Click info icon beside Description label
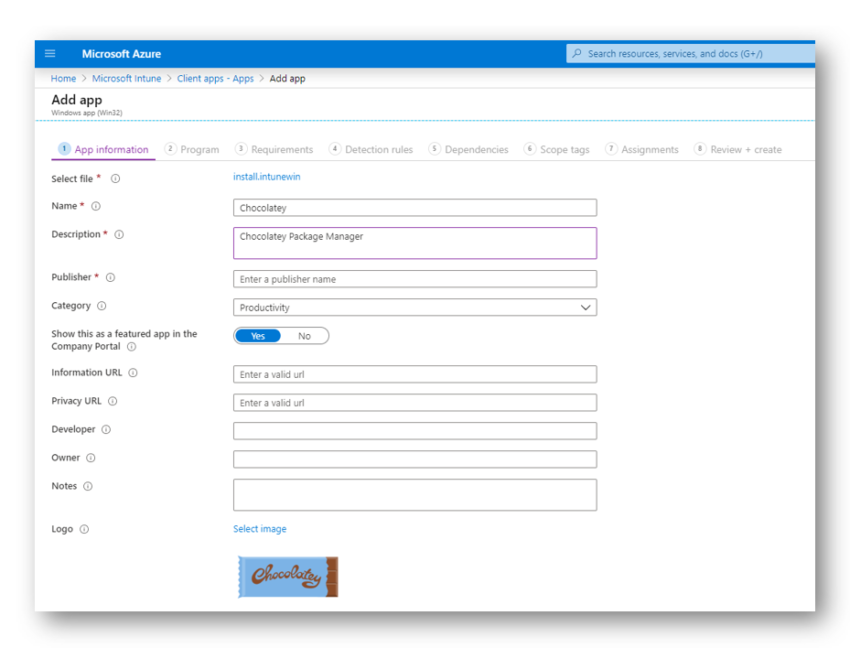This screenshot has height=648, width=850. coord(119,234)
